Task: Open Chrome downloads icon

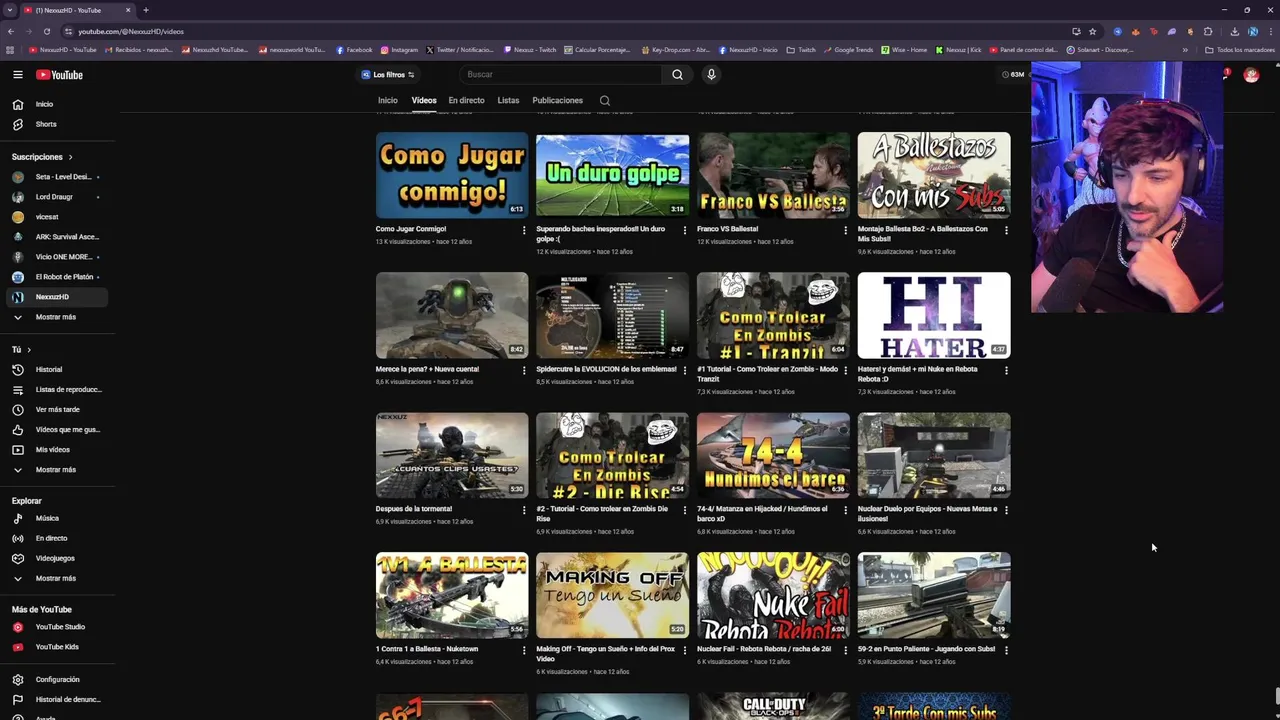Action: coord(1234,31)
